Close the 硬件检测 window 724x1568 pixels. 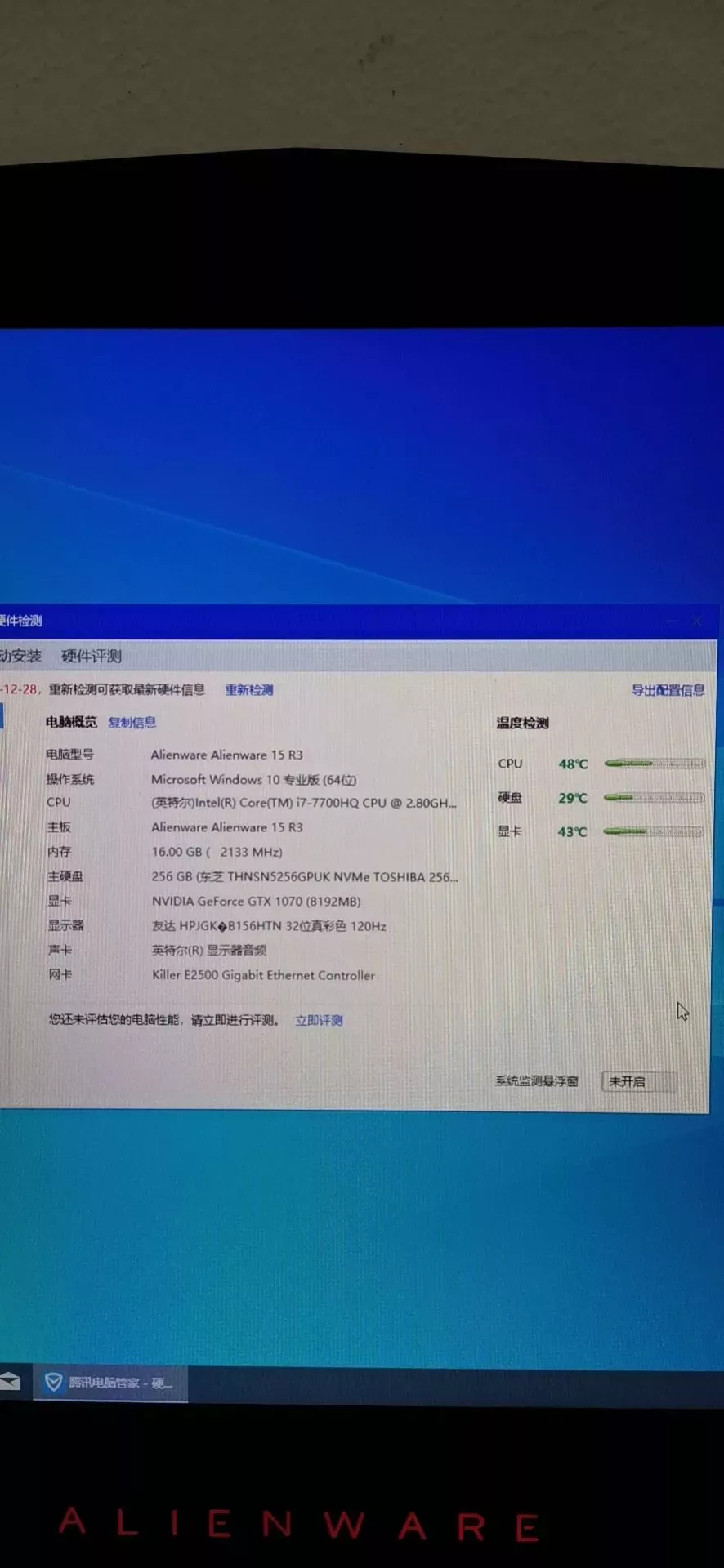pyautogui.click(x=697, y=621)
